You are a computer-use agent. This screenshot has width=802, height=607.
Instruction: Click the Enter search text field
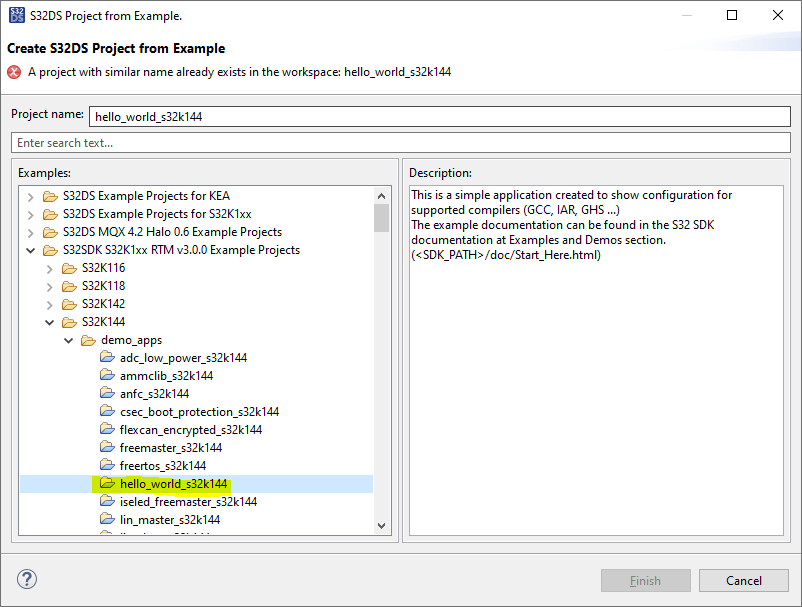click(401, 143)
